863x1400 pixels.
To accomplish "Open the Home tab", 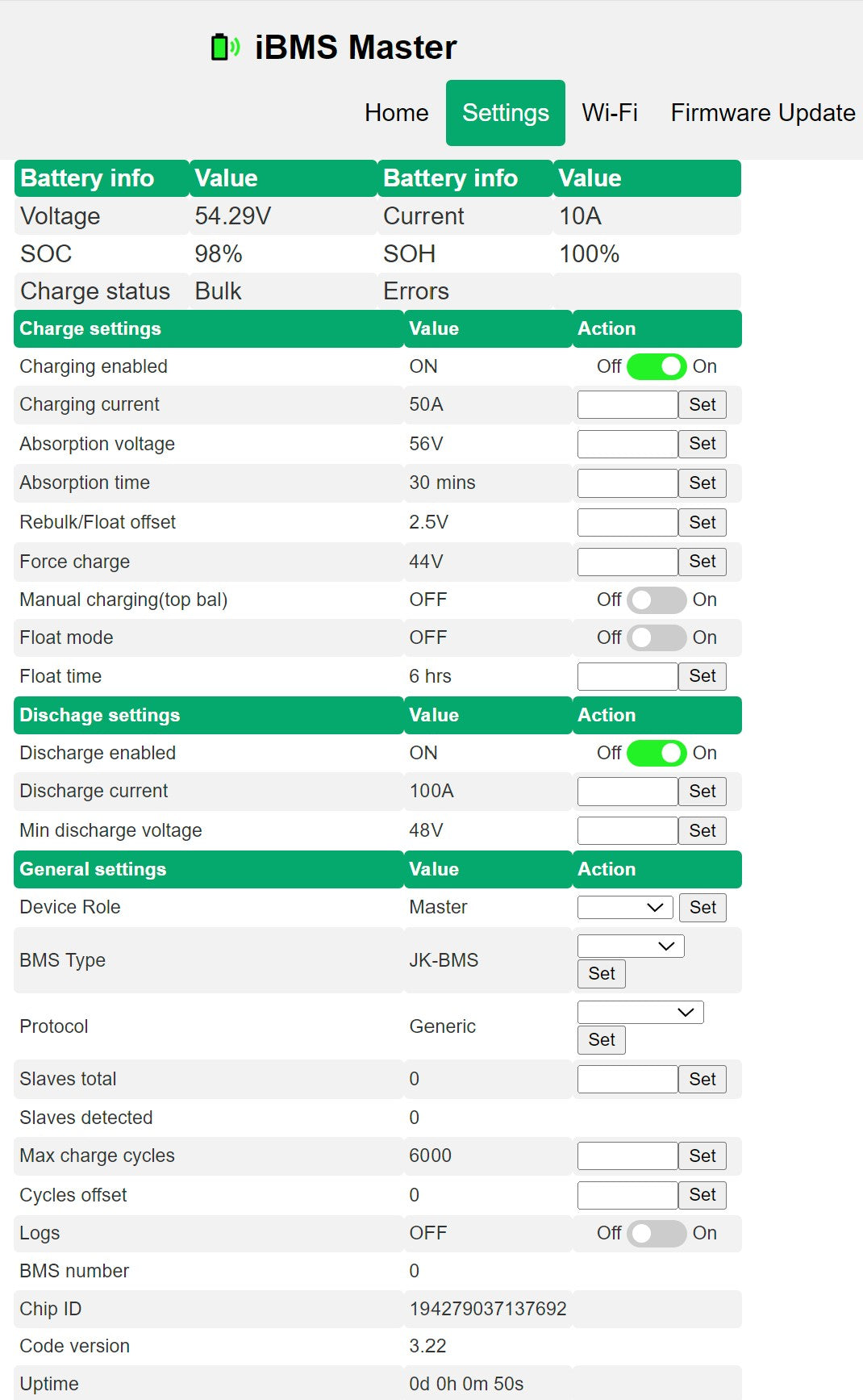I will [396, 113].
